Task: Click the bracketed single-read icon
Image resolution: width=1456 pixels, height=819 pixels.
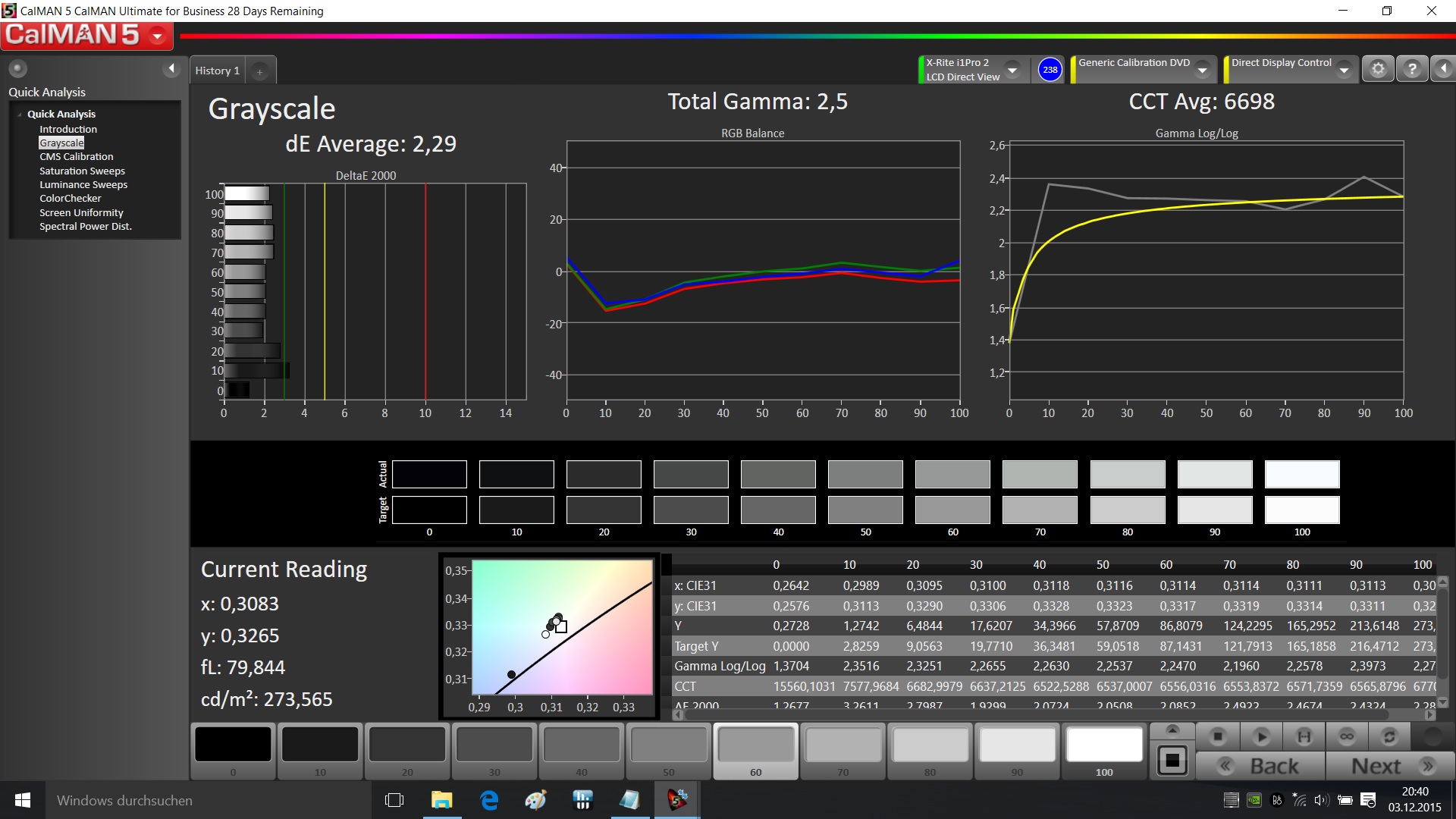Action: point(1304,736)
